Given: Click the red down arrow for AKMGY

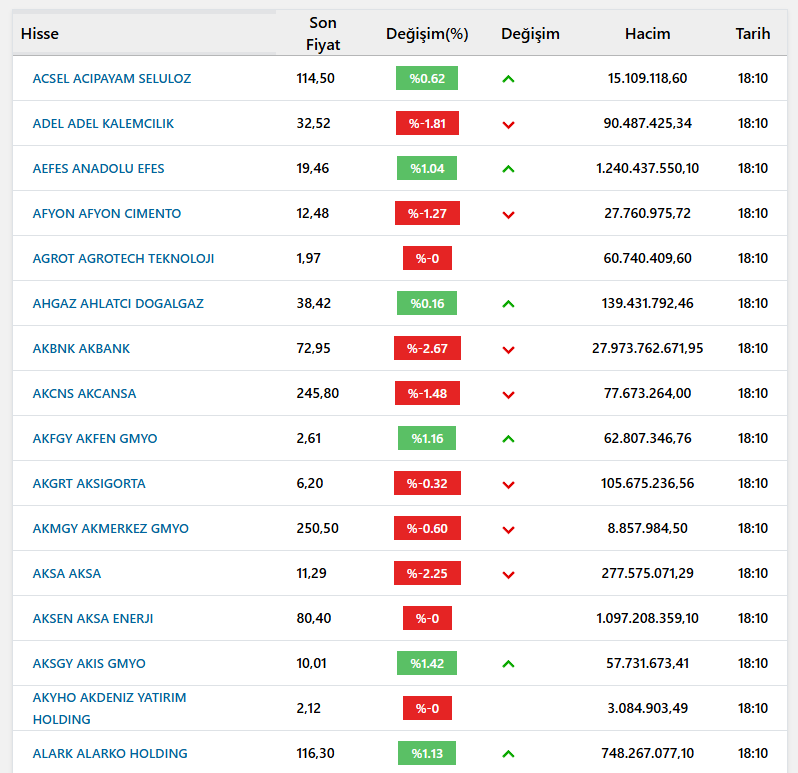Looking at the screenshot, I should point(508,530).
